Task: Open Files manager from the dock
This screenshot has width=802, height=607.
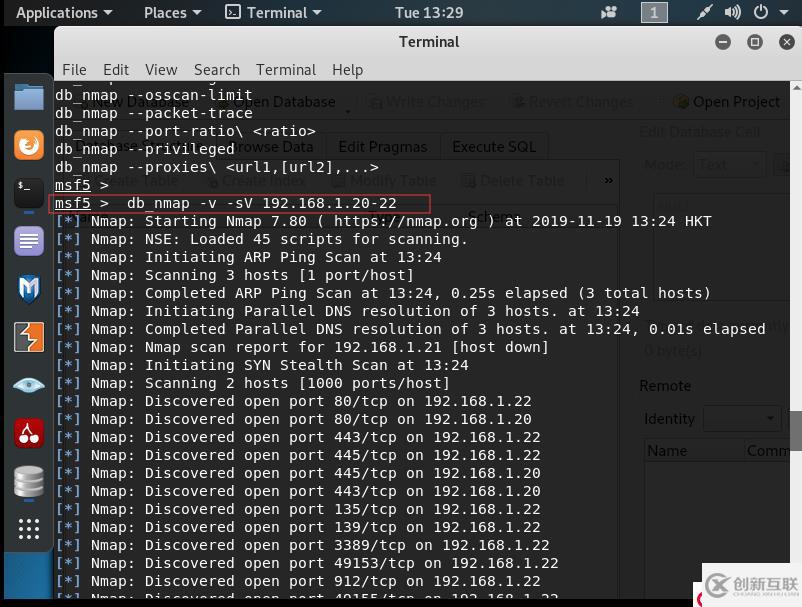Action: pos(29,97)
